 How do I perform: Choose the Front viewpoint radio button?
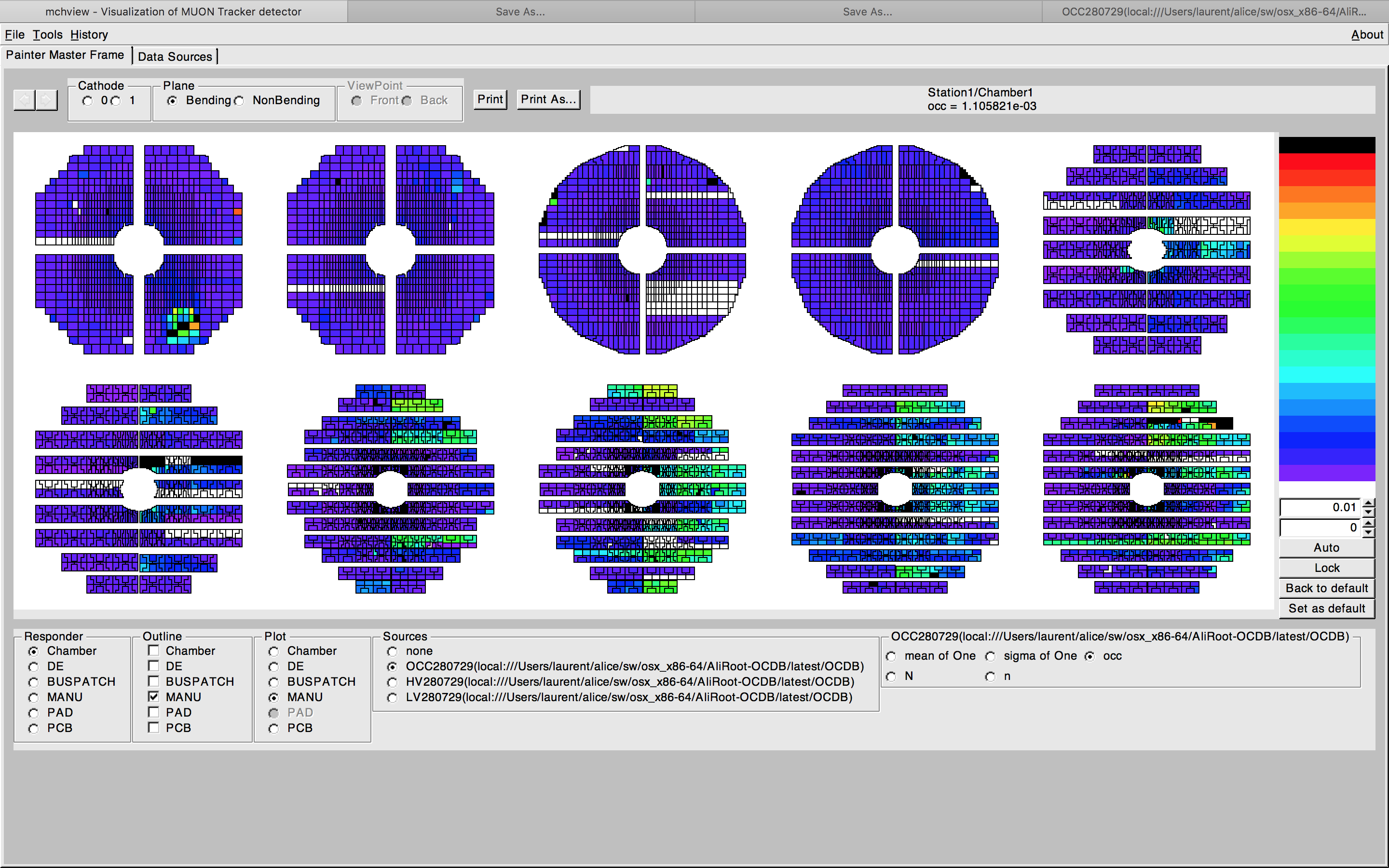[356, 101]
